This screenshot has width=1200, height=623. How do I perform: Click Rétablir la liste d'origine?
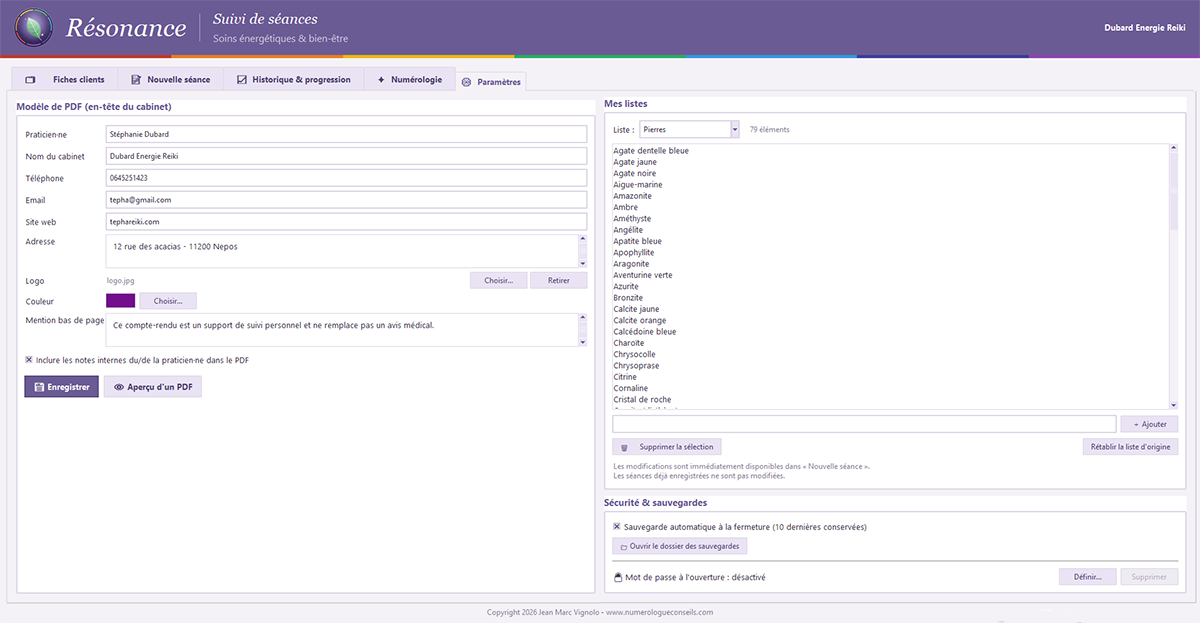(x=1130, y=447)
